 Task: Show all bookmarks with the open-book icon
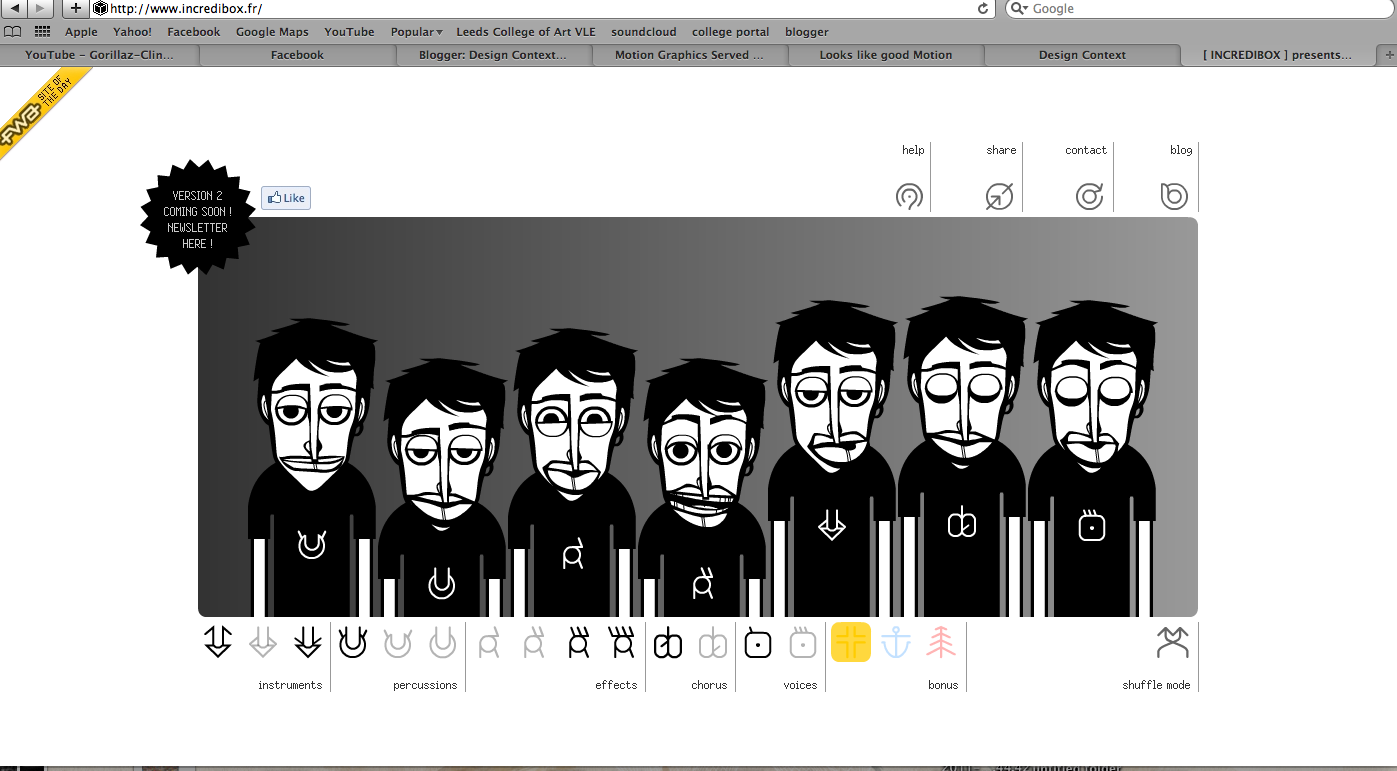pos(13,31)
